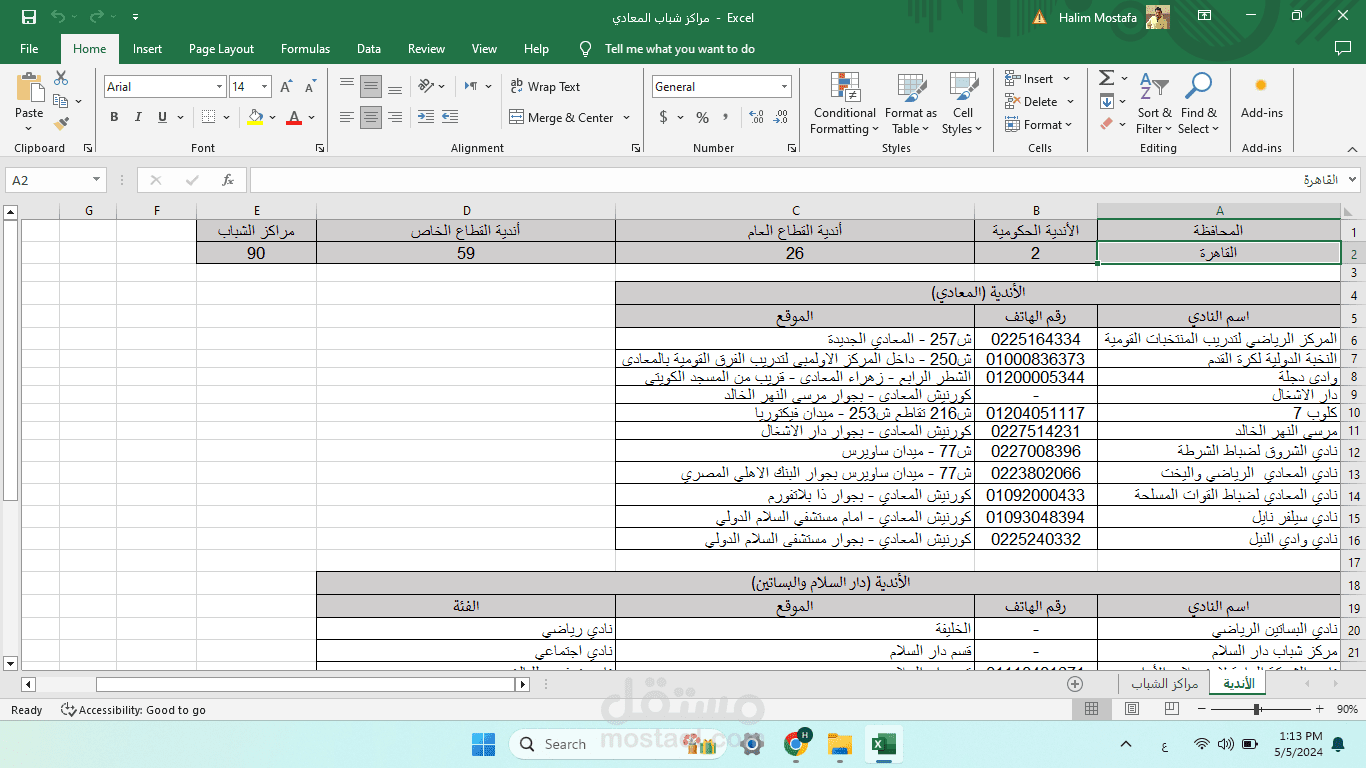Increase font size with larger A

coord(286,87)
